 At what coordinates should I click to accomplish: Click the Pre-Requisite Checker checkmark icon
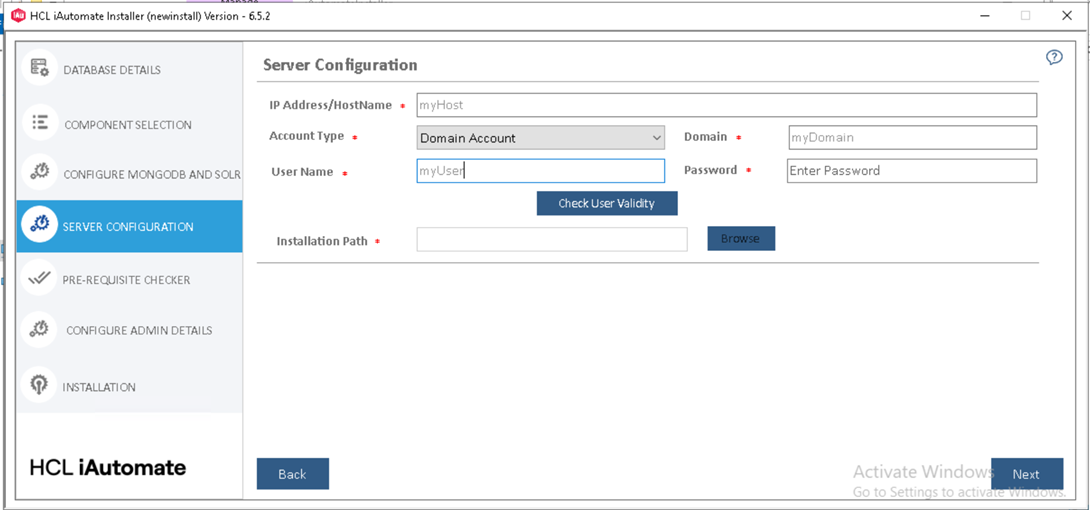(39, 278)
